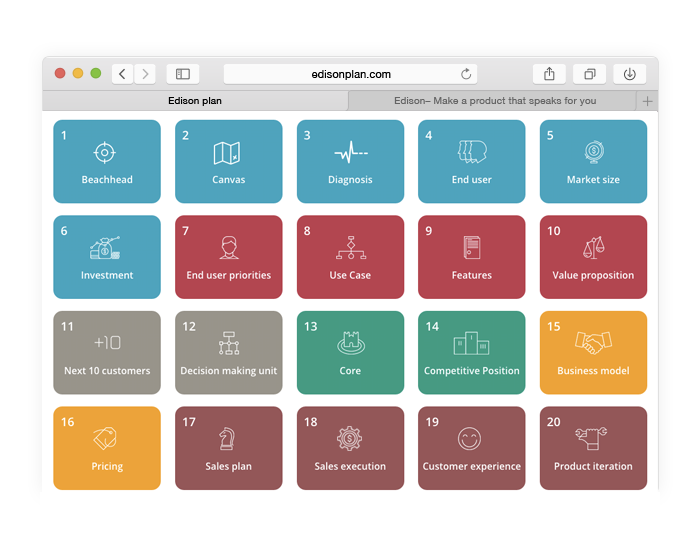
Task: Click the Value proposition label text
Action: 593,275
